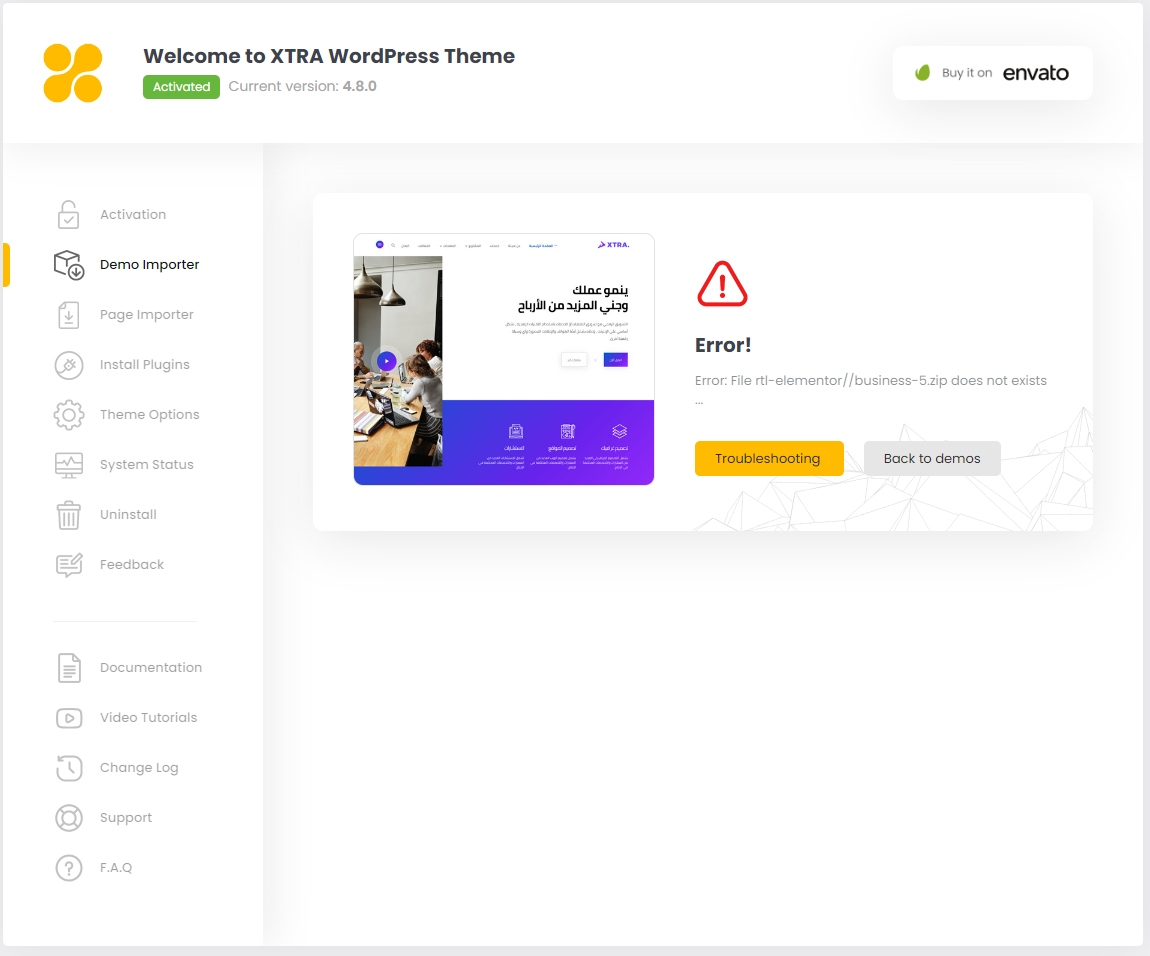Open the Documentation link
Image resolution: width=1150 pixels, height=956 pixels.
point(150,668)
